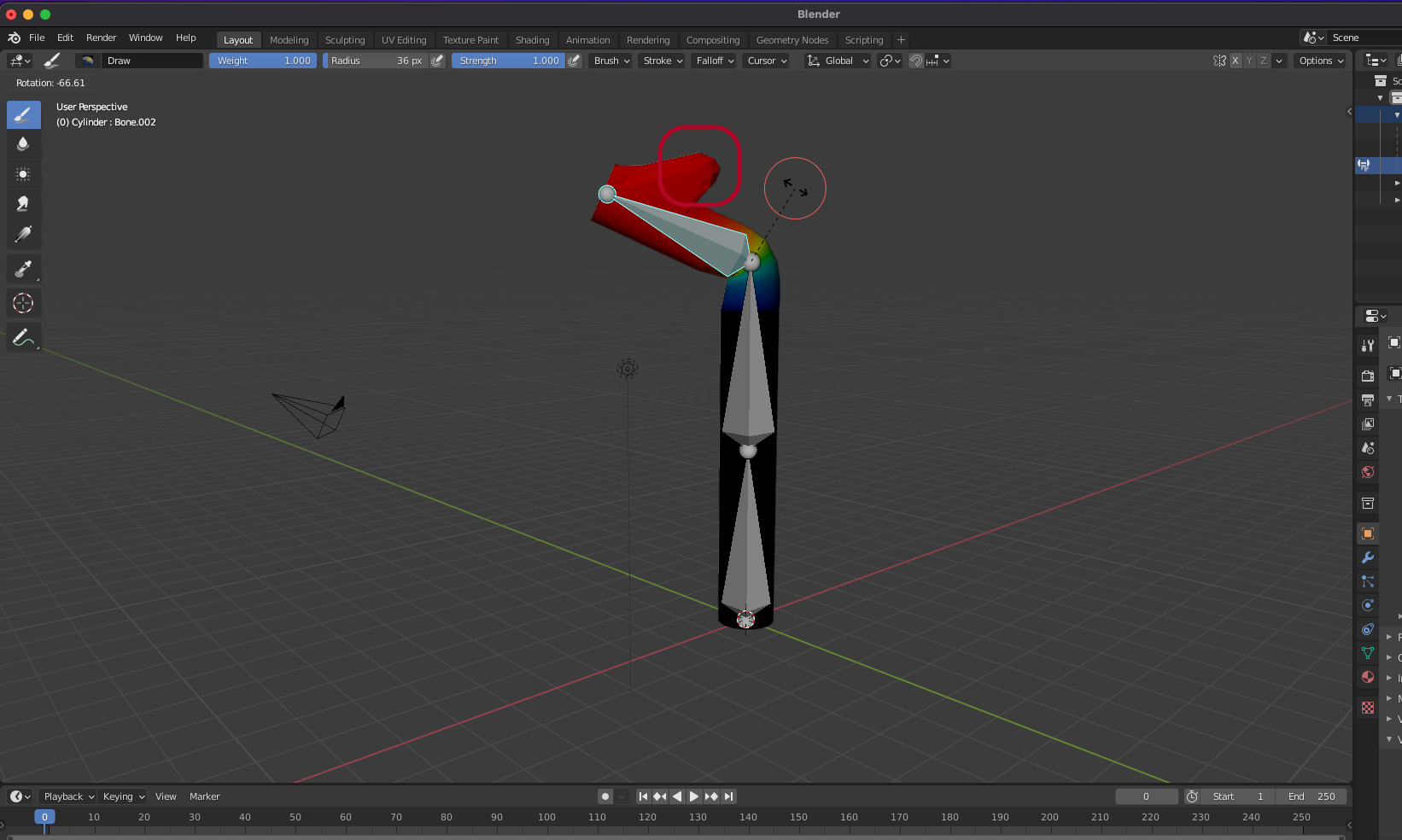Open the Texture properties tab

coord(1367,708)
